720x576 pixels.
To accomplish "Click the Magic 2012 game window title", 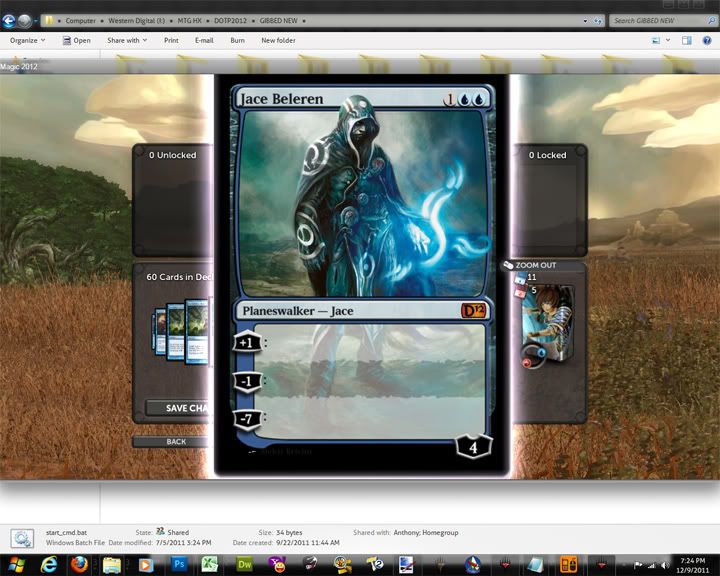I will coord(19,67).
